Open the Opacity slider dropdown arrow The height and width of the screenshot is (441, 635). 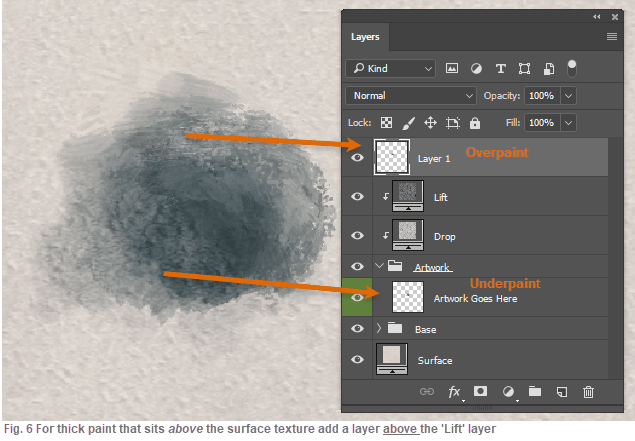pyautogui.click(x=569, y=95)
